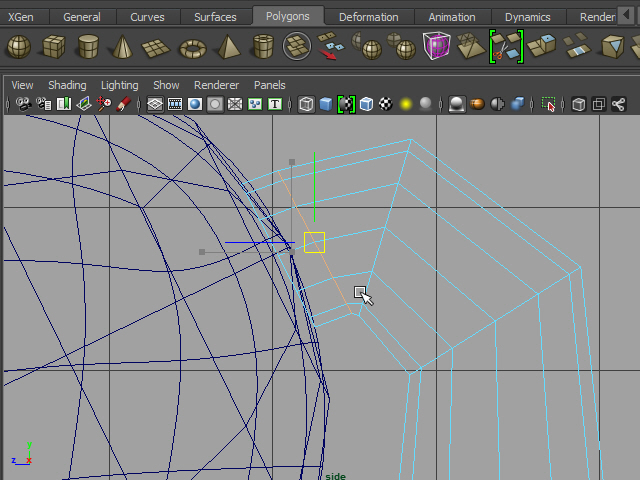This screenshot has height=480, width=640.
Task: Create a polygon pyramid from the shelf
Action: (229, 47)
